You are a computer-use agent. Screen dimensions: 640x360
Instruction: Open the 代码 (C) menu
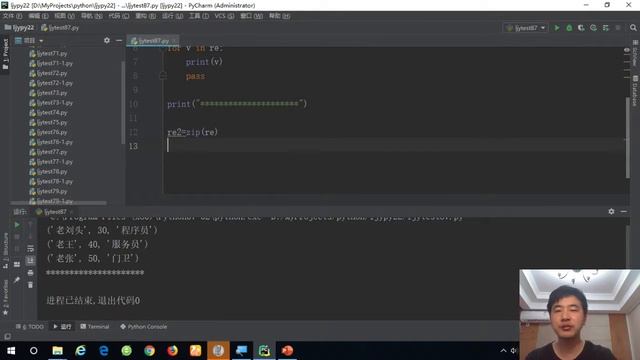[x=118, y=16]
